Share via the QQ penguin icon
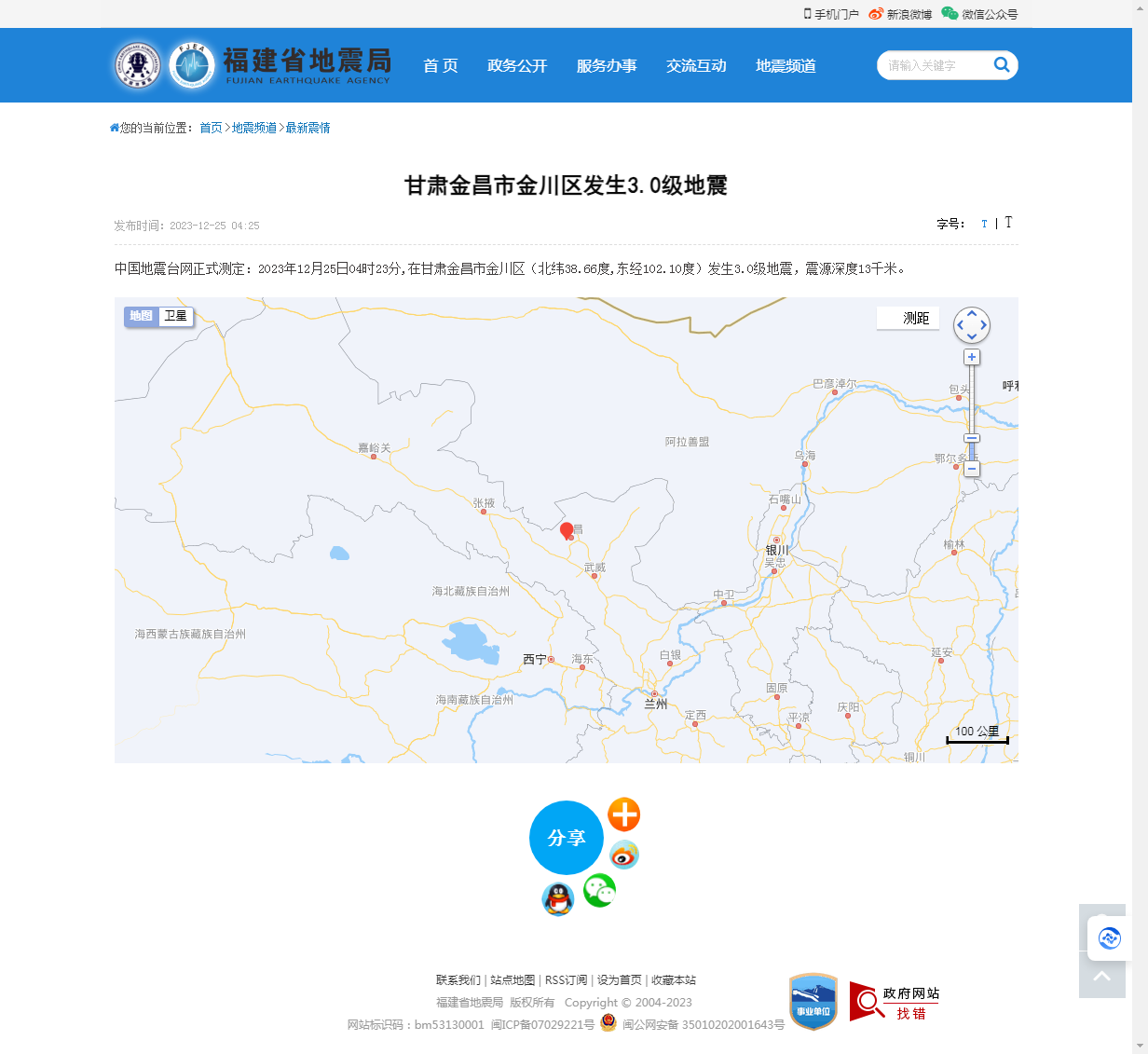The height and width of the screenshot is (1054, 1148). click(x=558, y=899)
